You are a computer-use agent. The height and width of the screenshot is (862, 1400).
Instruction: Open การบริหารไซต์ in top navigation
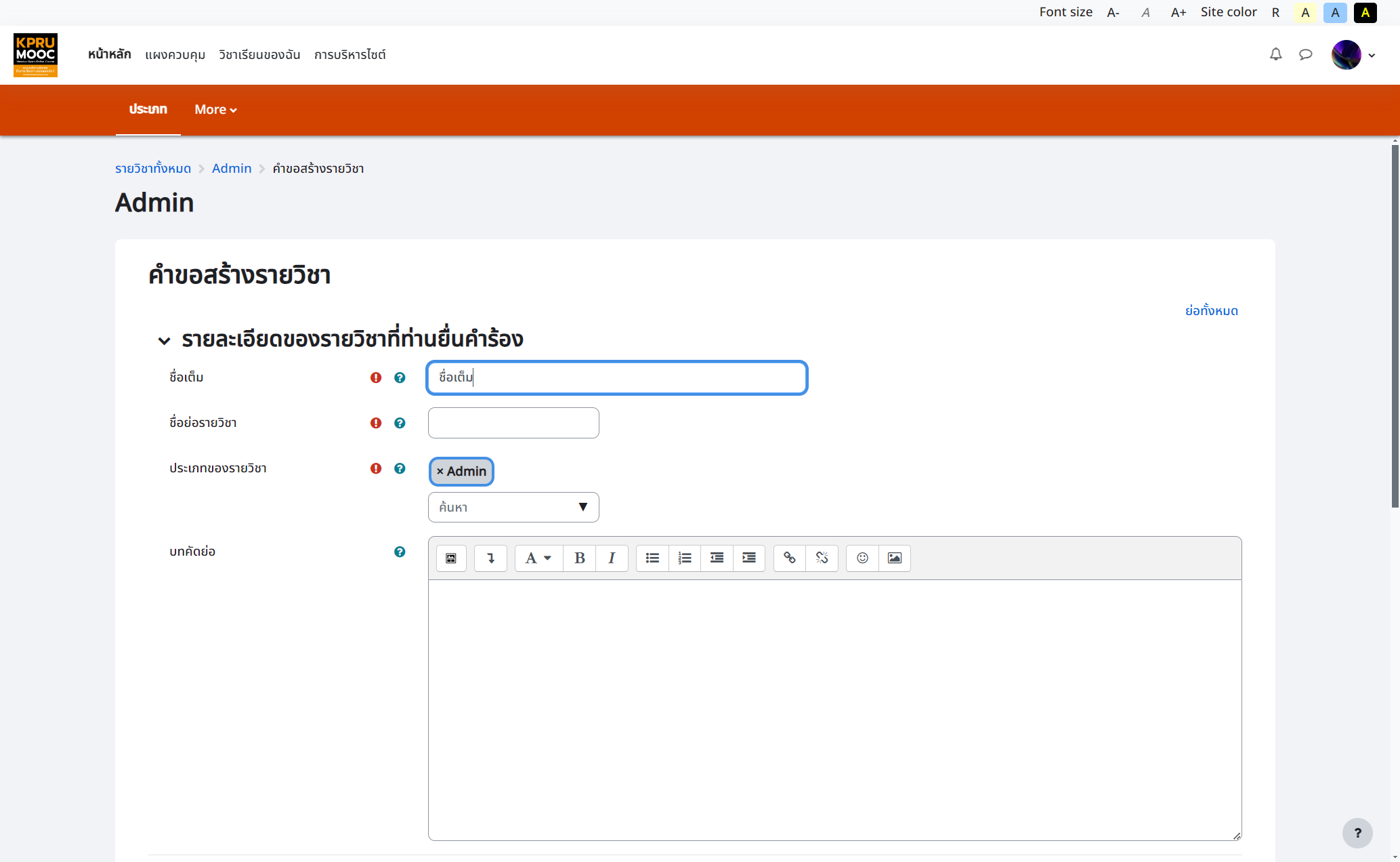click(349, 55)
